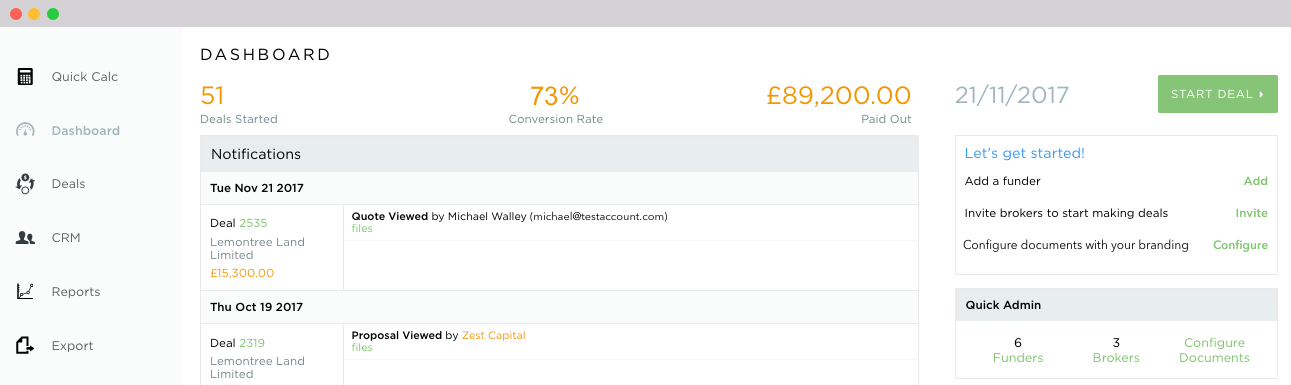The width and height of the screenshot is (1291, 385).
Task: Open files link under Quote Viewed
Action: (x=362, y=229)
